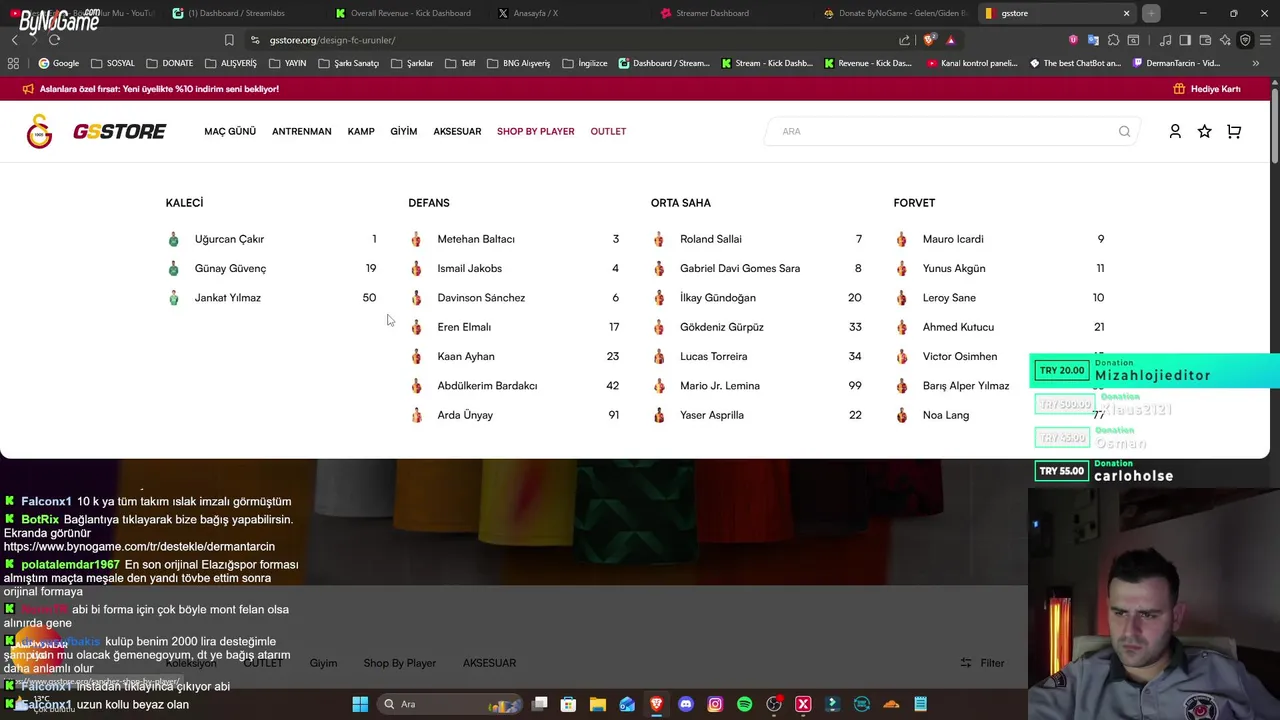Screen dimensions: 1280x720
Task: Open the Brave Wallet icon
Action: point(1205,40)
